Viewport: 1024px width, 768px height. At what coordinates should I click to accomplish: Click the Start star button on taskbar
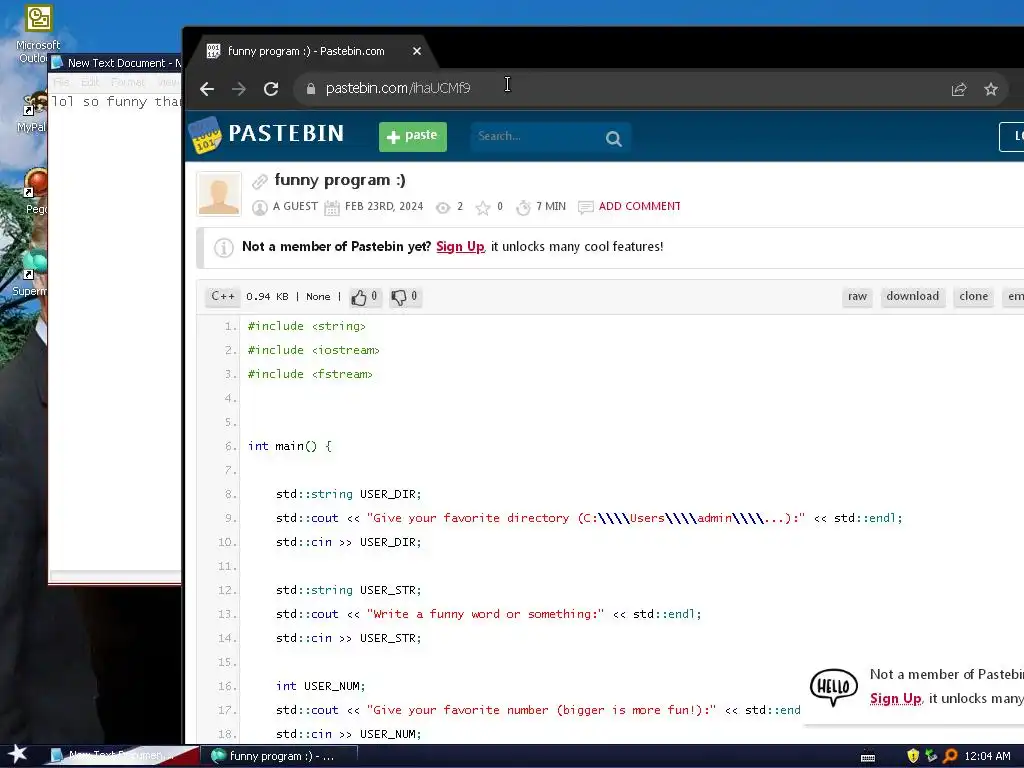[x=17, y=755]
